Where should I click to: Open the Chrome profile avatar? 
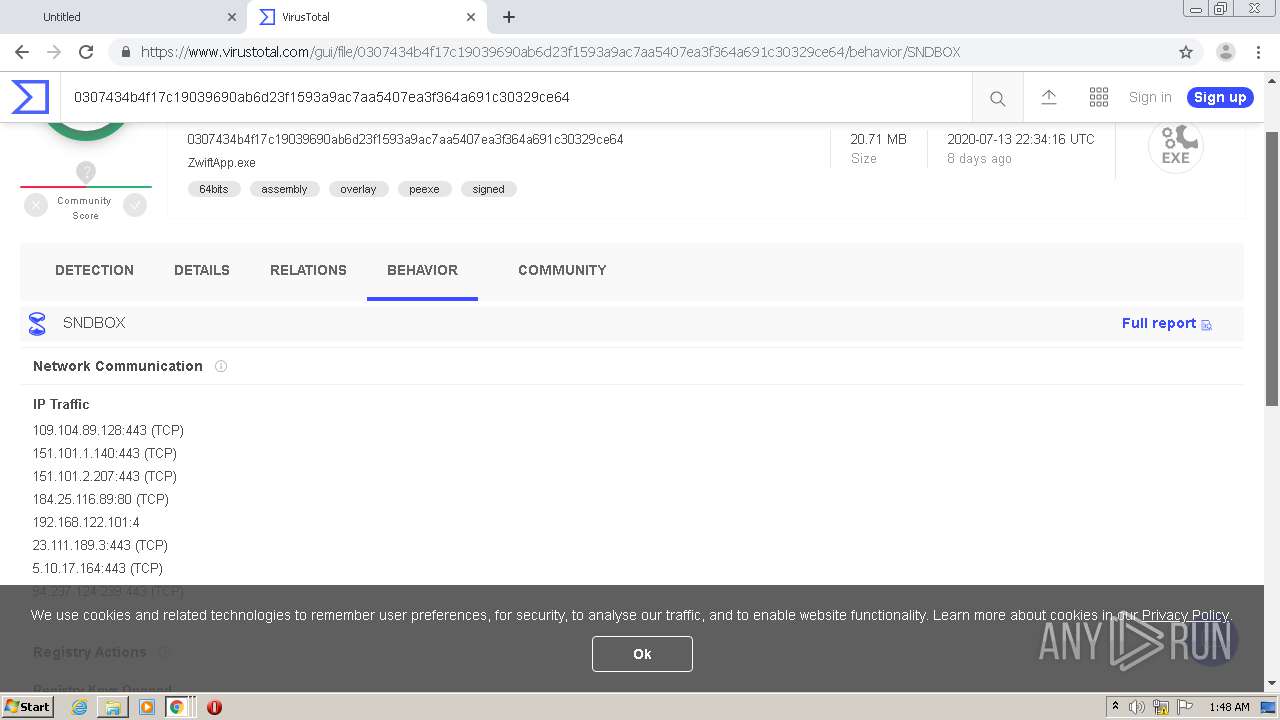[x=1225, y=52]
